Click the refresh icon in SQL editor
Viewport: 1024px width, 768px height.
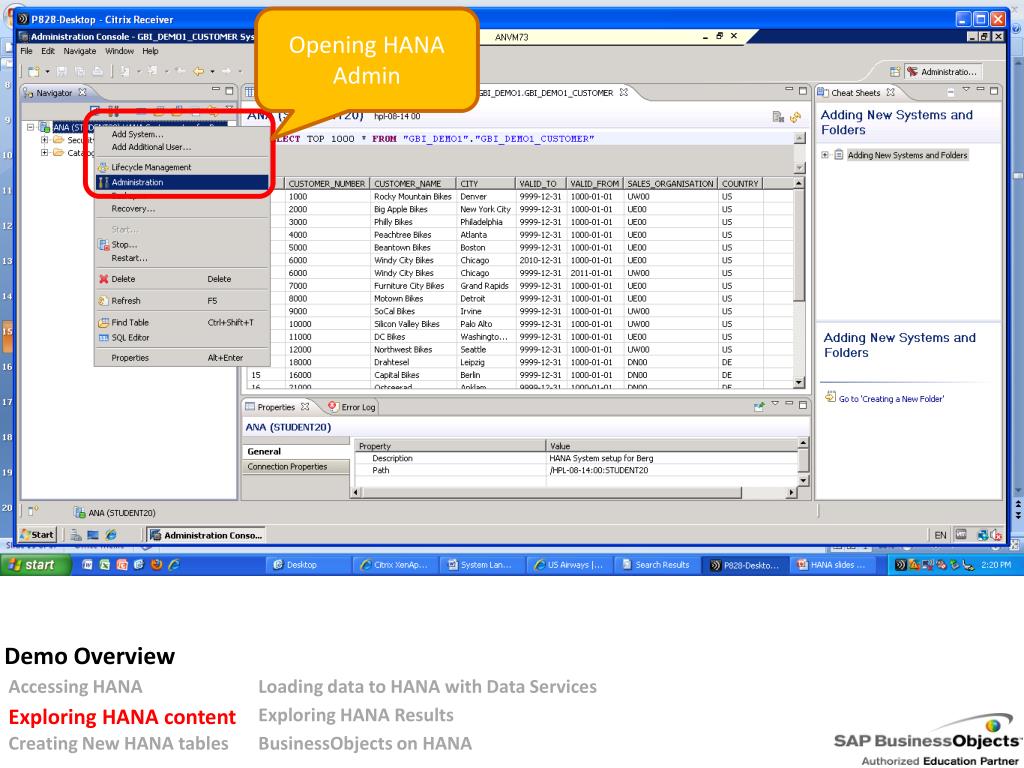tap(795, 118)
